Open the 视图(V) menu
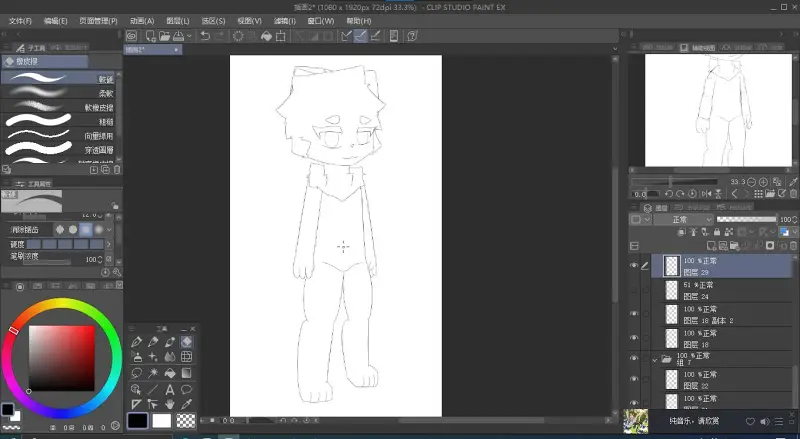This screenshot has width=800, height=439. point(249,21)
